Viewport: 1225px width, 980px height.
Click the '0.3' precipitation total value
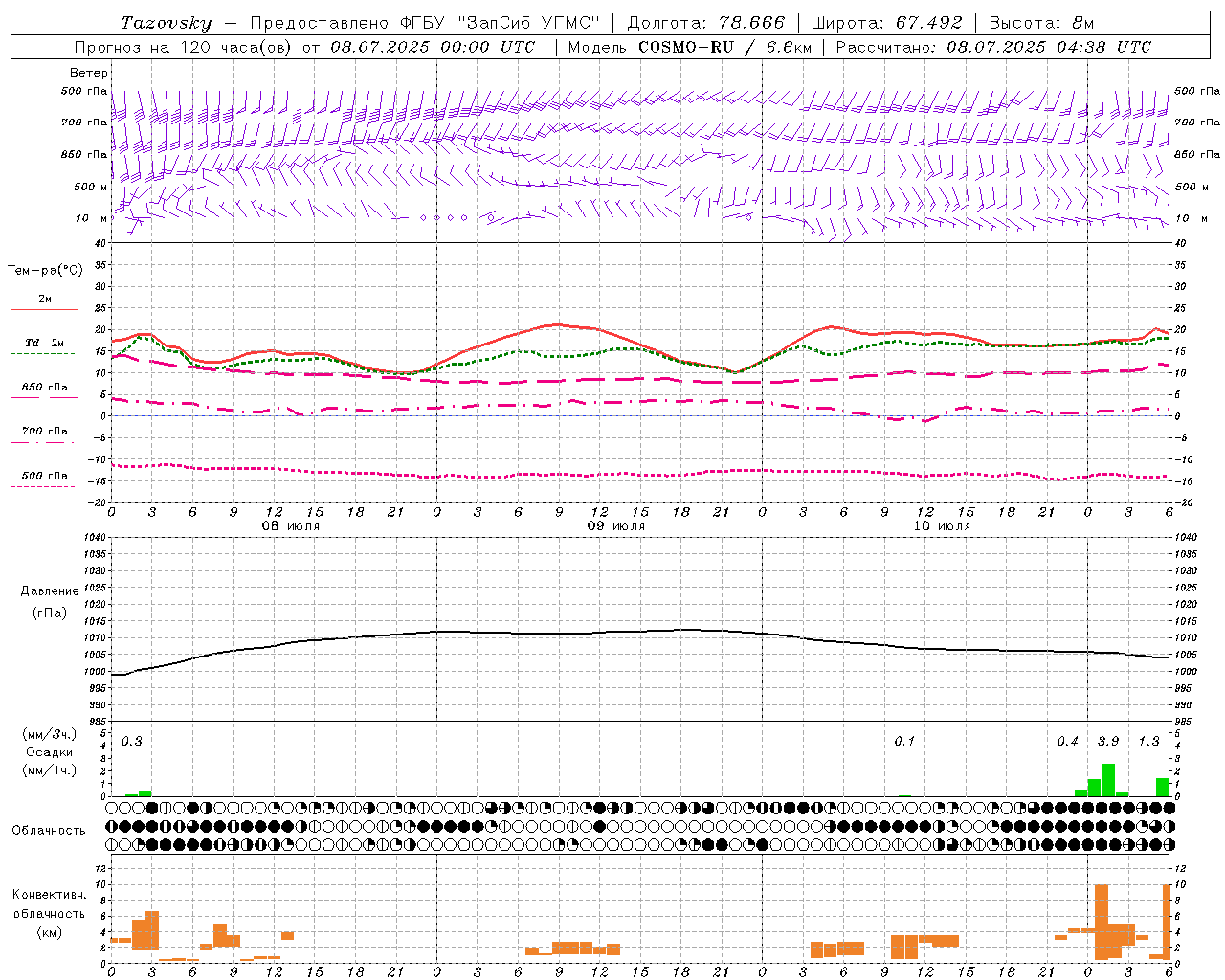pos(131,742)
